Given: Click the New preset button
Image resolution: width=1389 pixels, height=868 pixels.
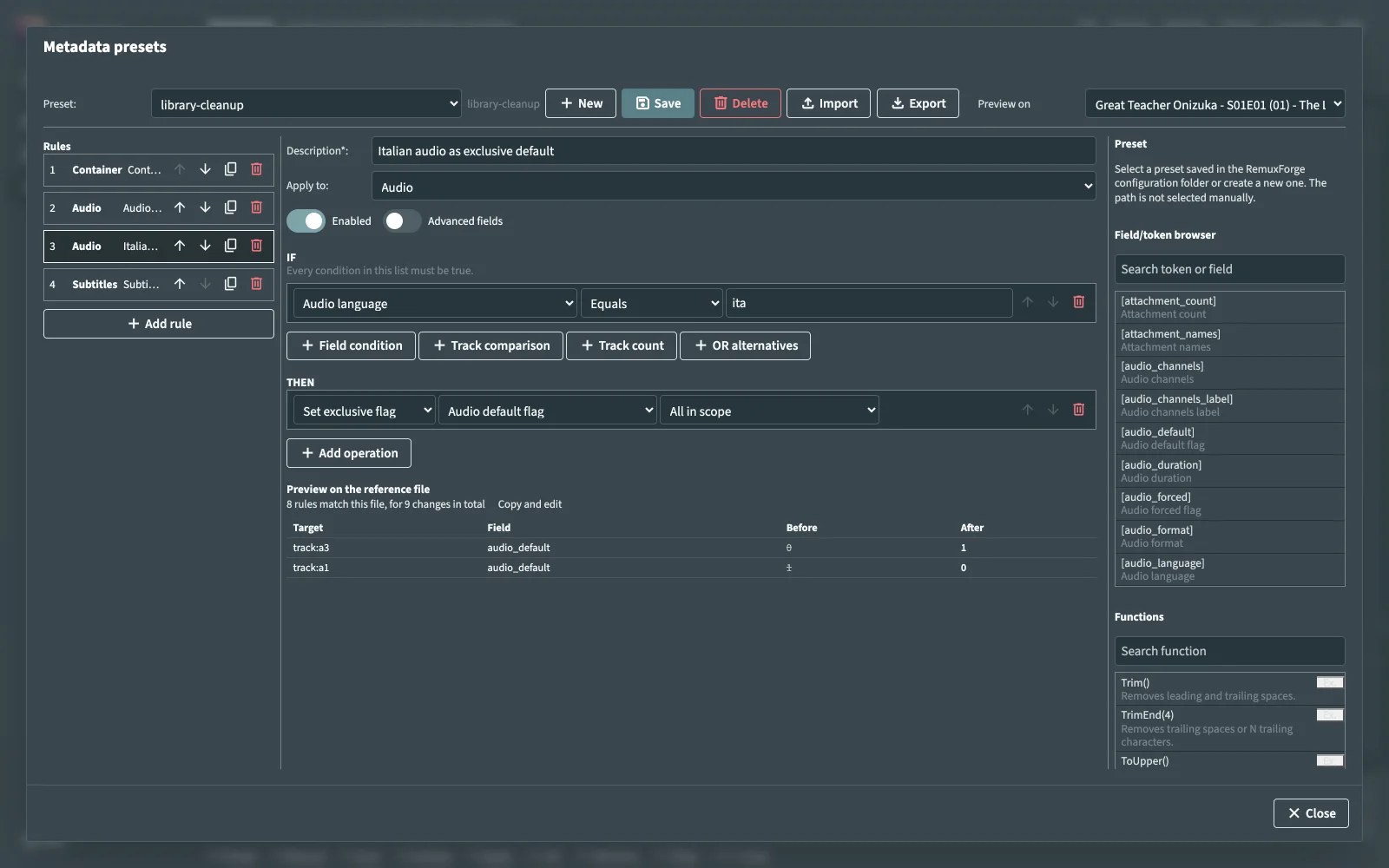Looking at the screenshot, I should click(581, 103).
